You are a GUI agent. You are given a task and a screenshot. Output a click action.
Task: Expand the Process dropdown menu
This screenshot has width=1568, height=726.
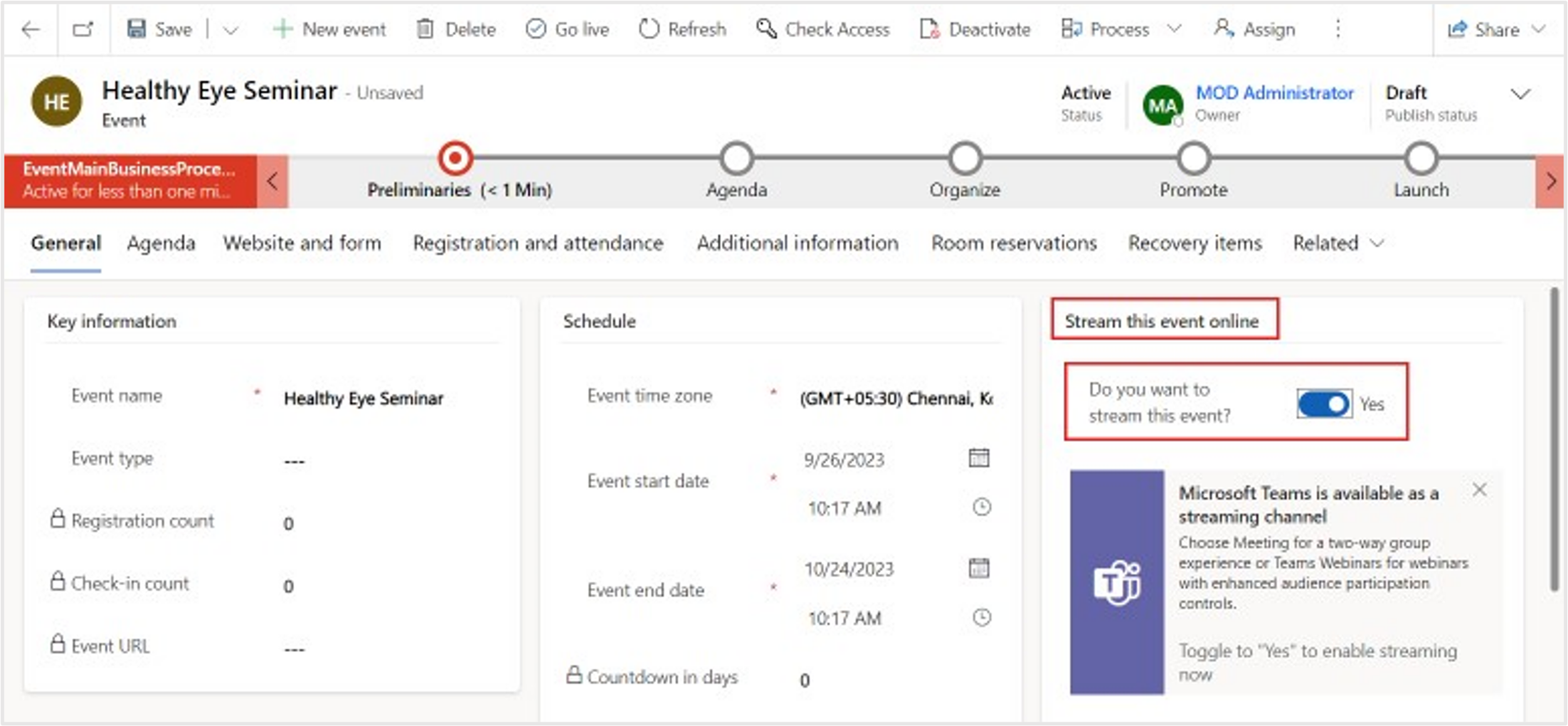(x=1174, y=29)
